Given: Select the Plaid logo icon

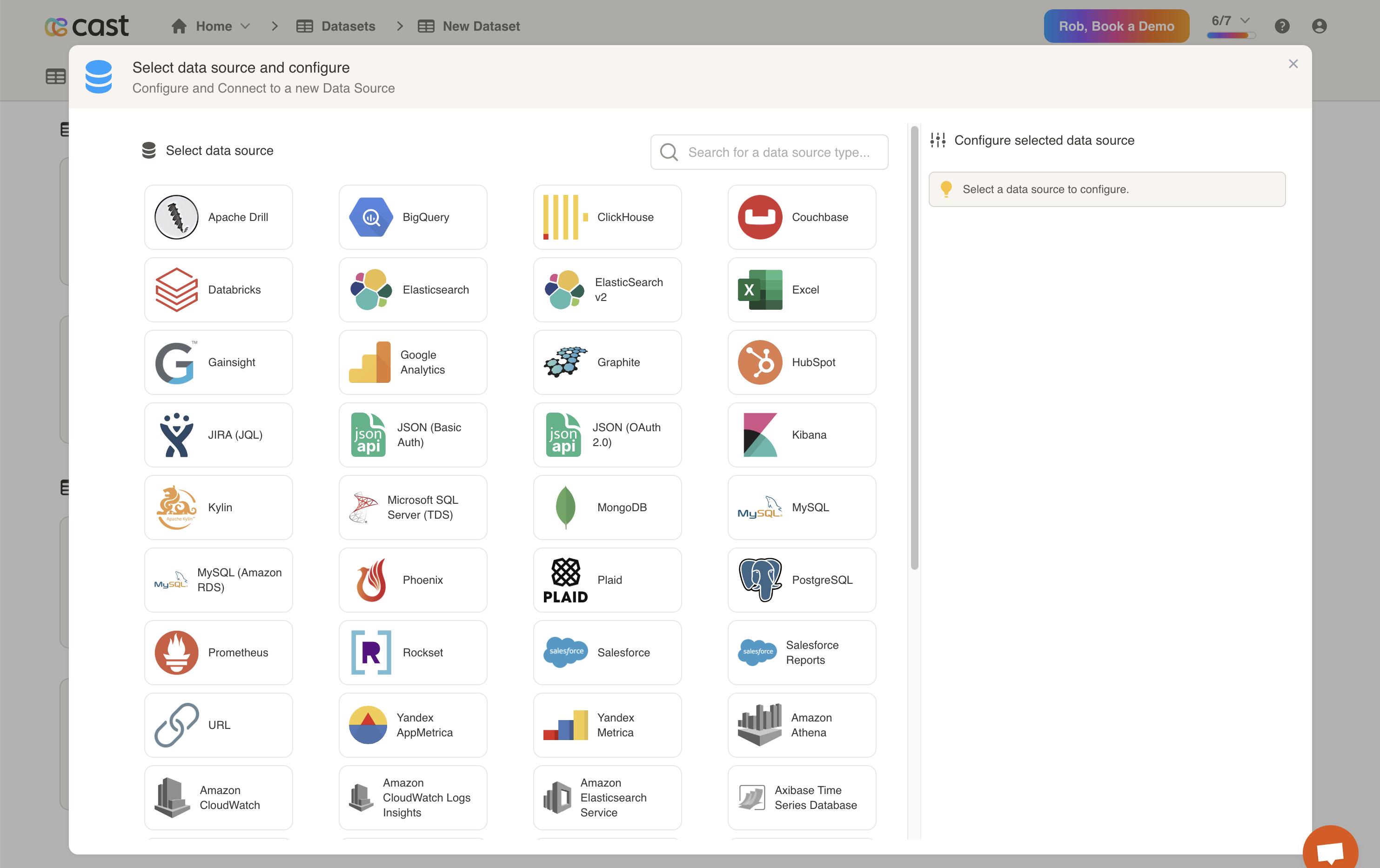Looking at the screenshot, I should click(565, 581).
